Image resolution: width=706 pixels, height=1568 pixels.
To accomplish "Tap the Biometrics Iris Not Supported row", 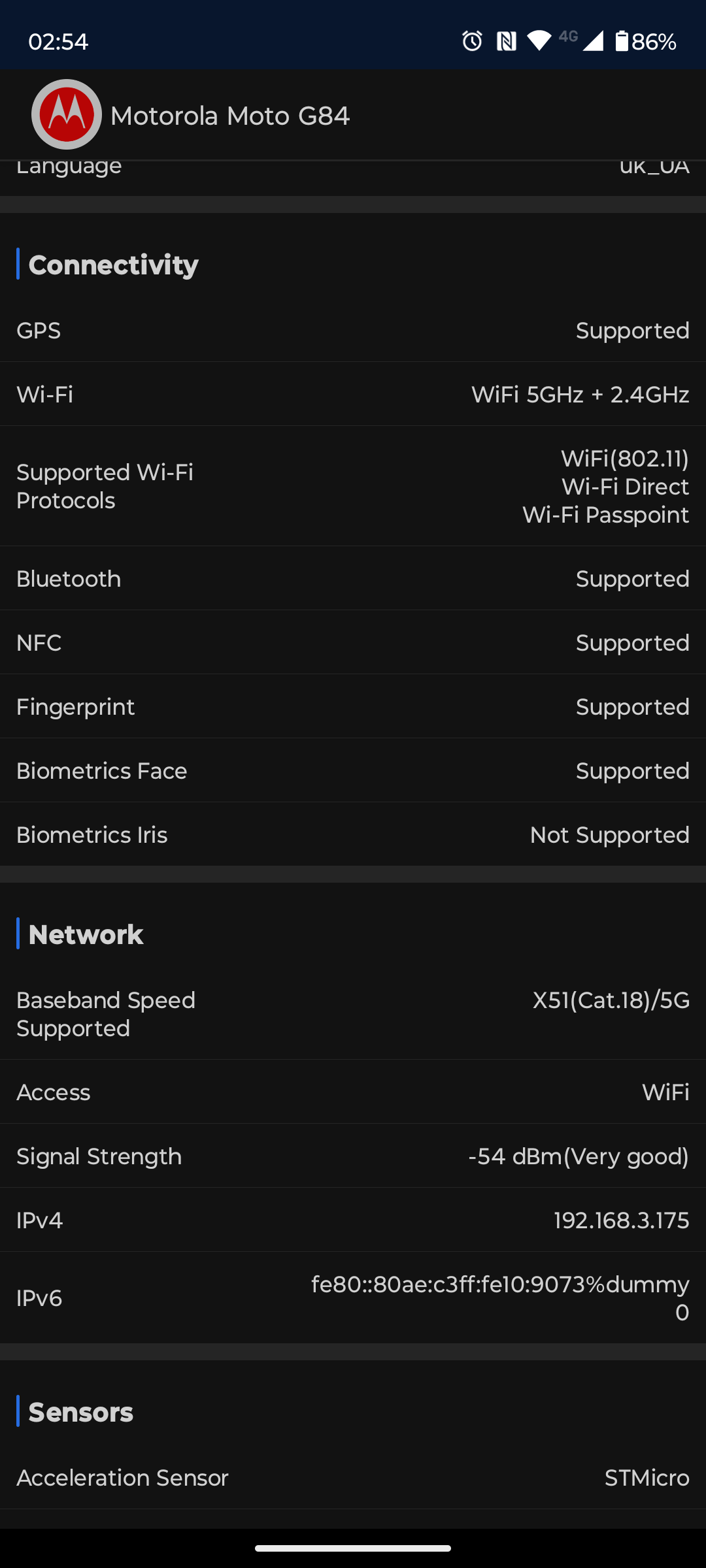I will [353, 835].
